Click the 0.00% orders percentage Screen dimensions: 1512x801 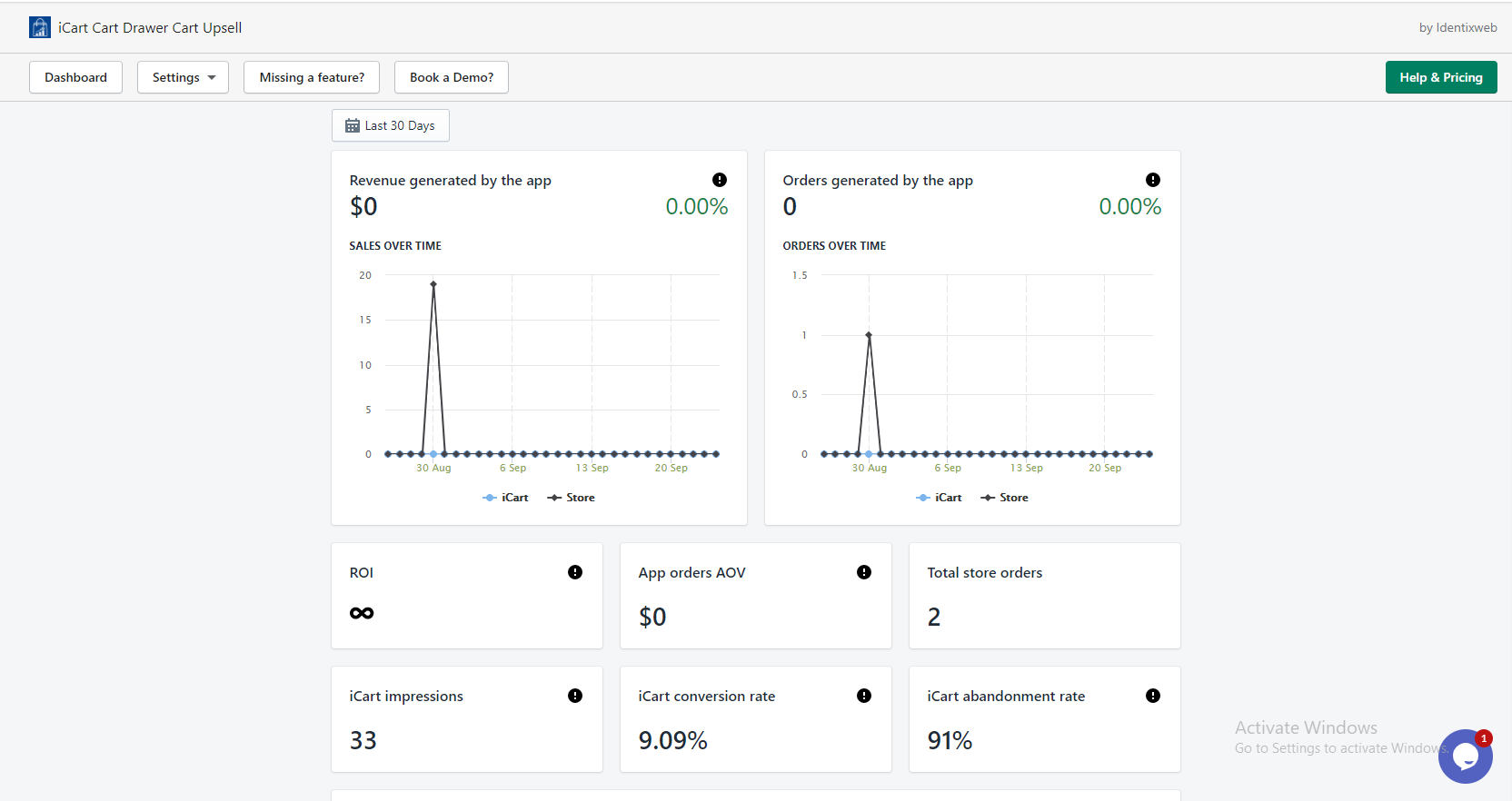click(x=1130, y=207)
